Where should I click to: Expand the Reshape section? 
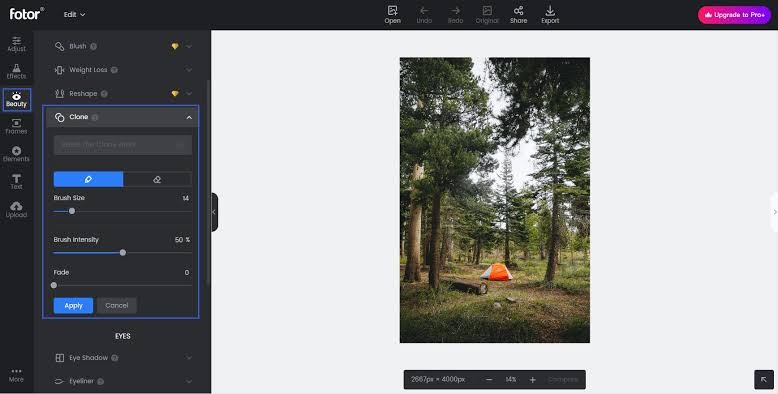(x=189, y=93)
